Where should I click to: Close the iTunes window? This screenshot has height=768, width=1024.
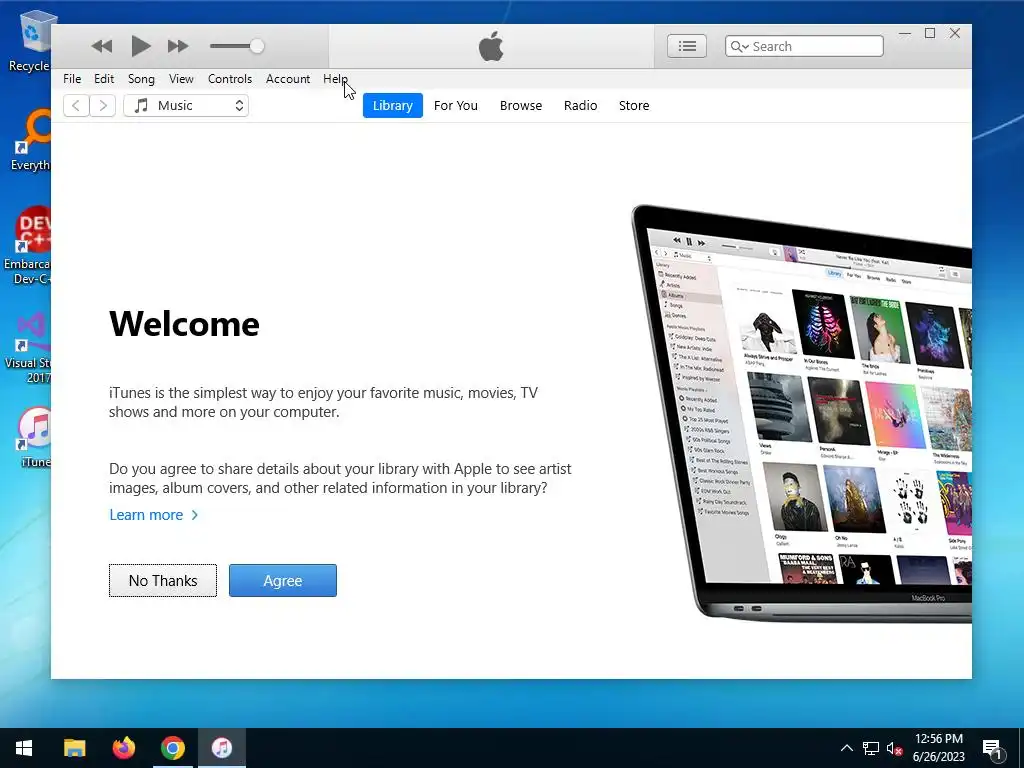click(x=955, y=33)
